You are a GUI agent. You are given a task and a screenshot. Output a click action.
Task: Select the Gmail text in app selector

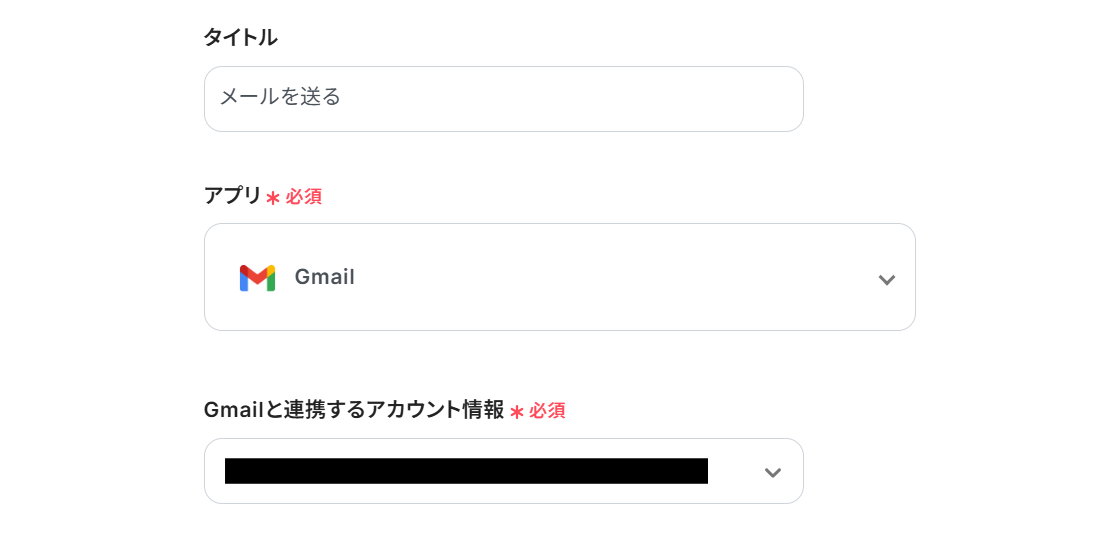(x=324, y=277)
